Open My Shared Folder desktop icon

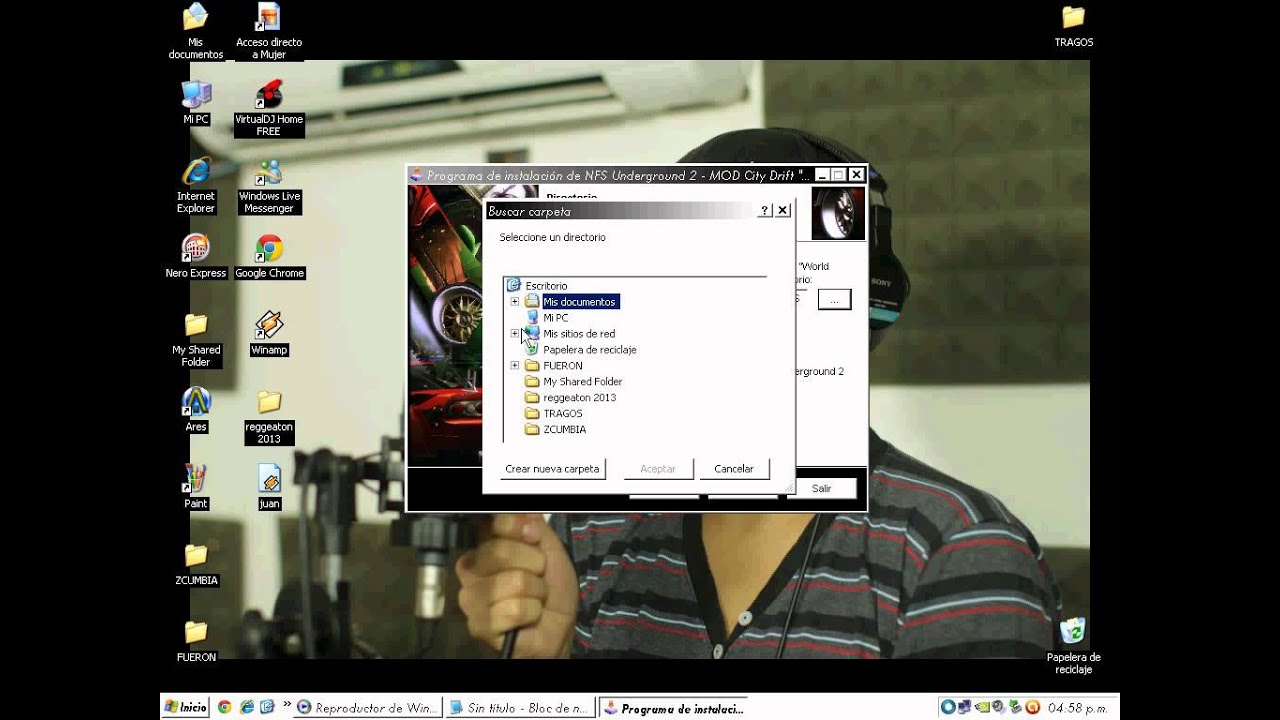[x=196, y=339]
